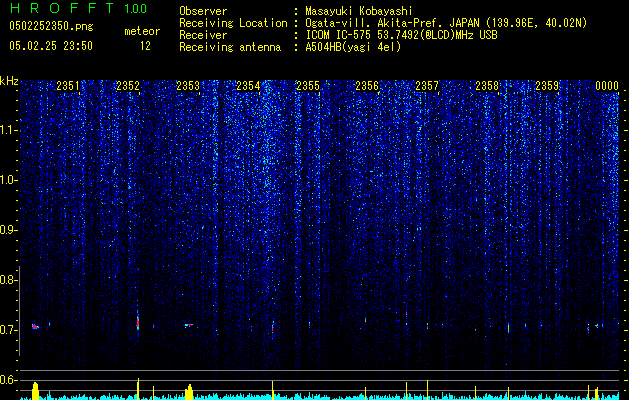Click the 2354 time marker
This screenshot has height=400, width=629.
(248, 86)
